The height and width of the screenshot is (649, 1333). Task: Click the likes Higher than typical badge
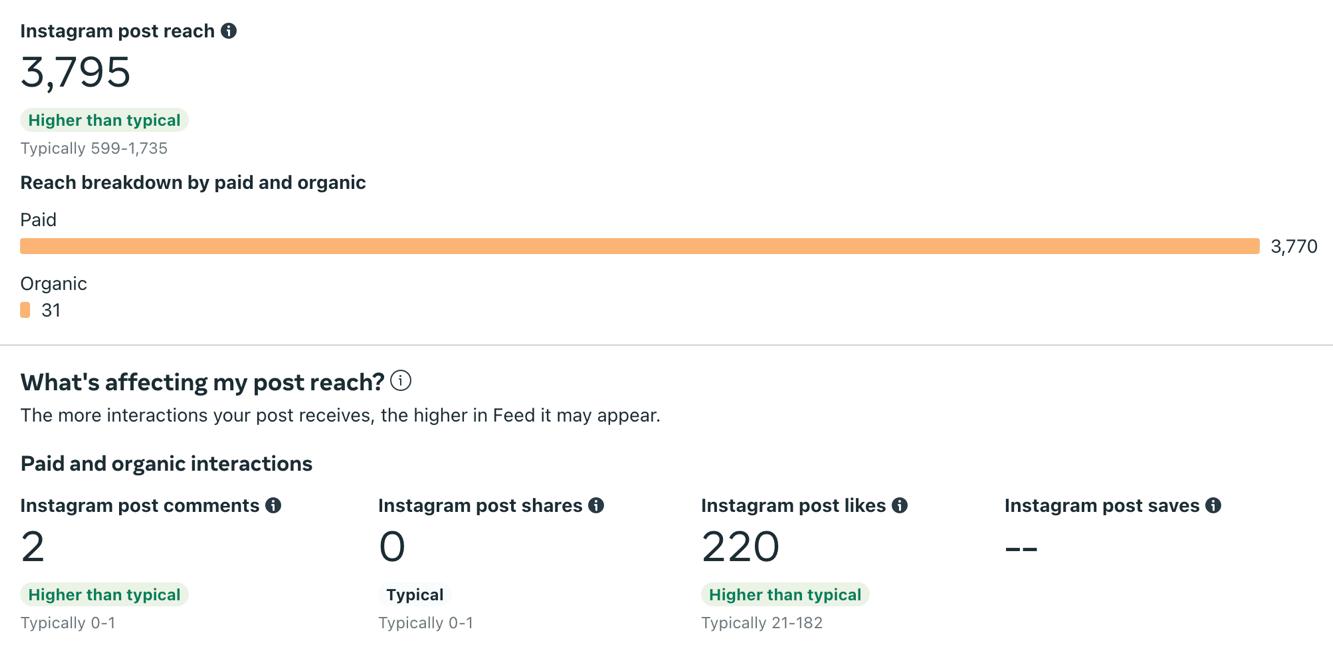click(785, 595)
